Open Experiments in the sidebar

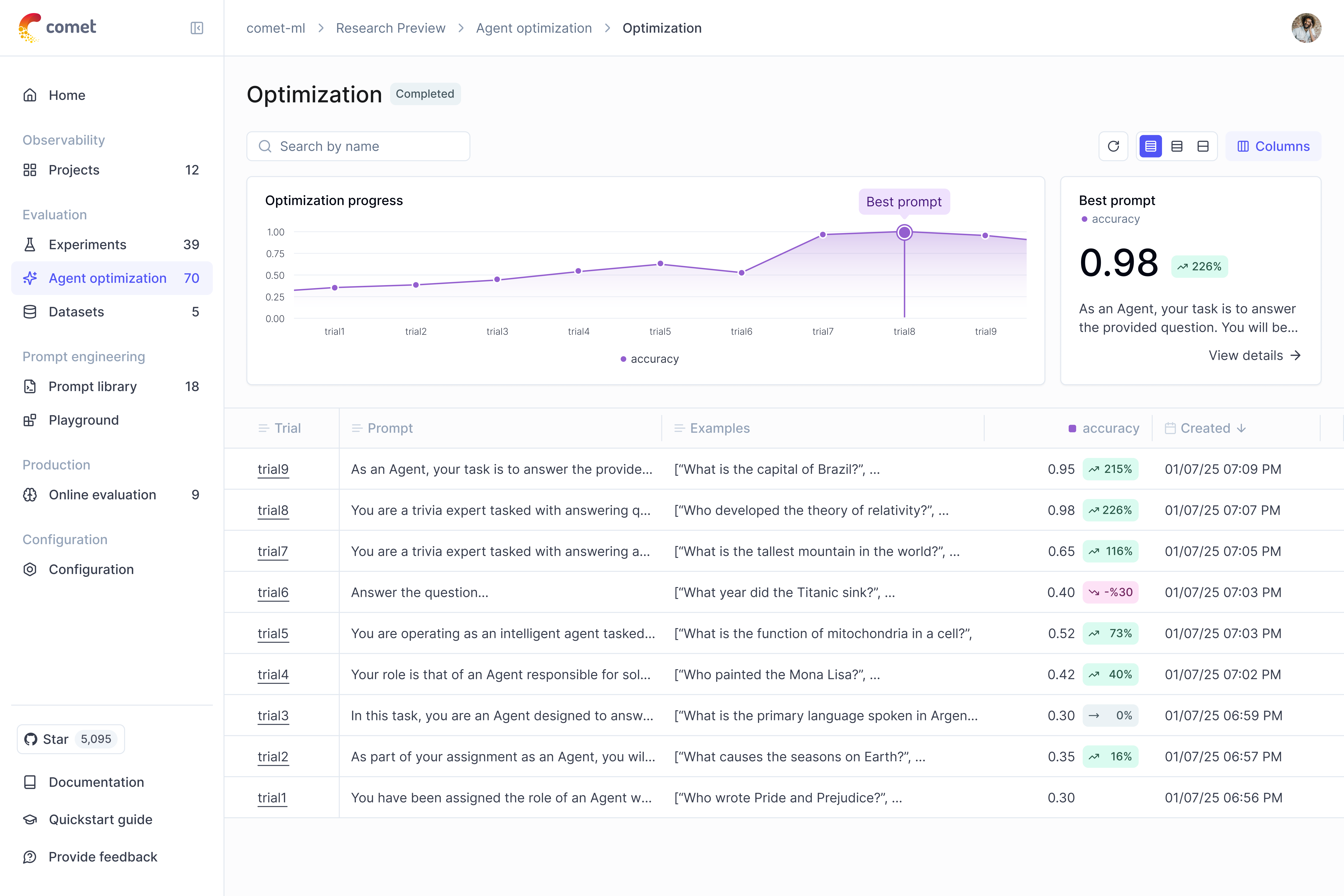pyautogui.click(x=112, y=245)
